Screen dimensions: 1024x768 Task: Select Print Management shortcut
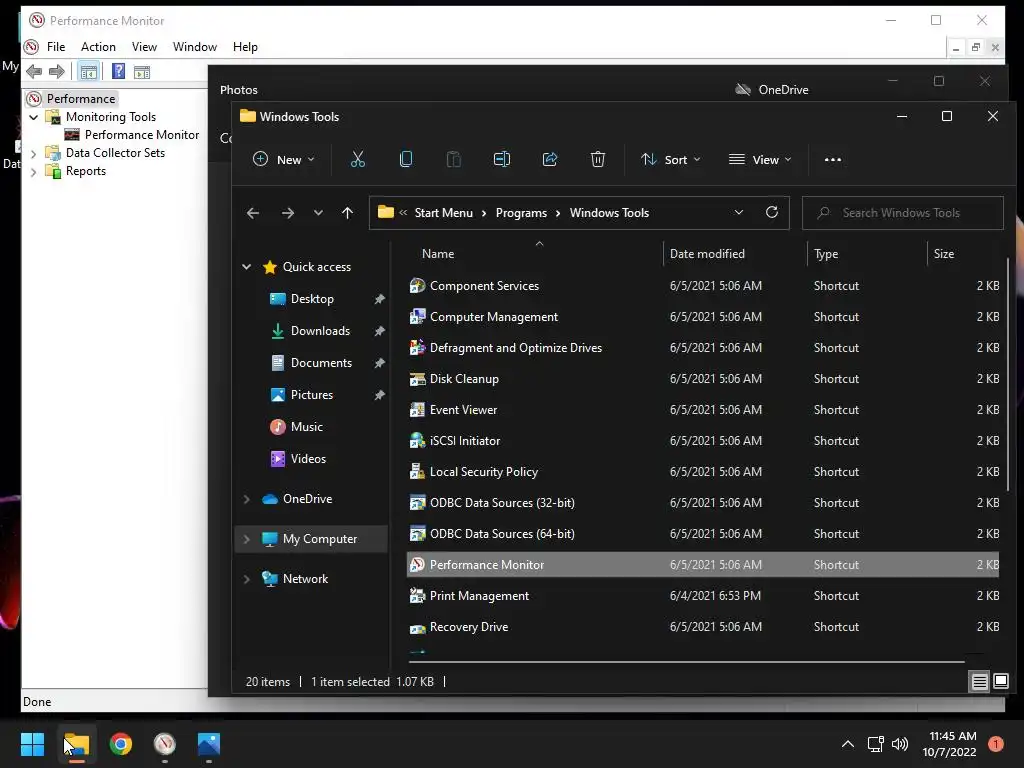703,596
